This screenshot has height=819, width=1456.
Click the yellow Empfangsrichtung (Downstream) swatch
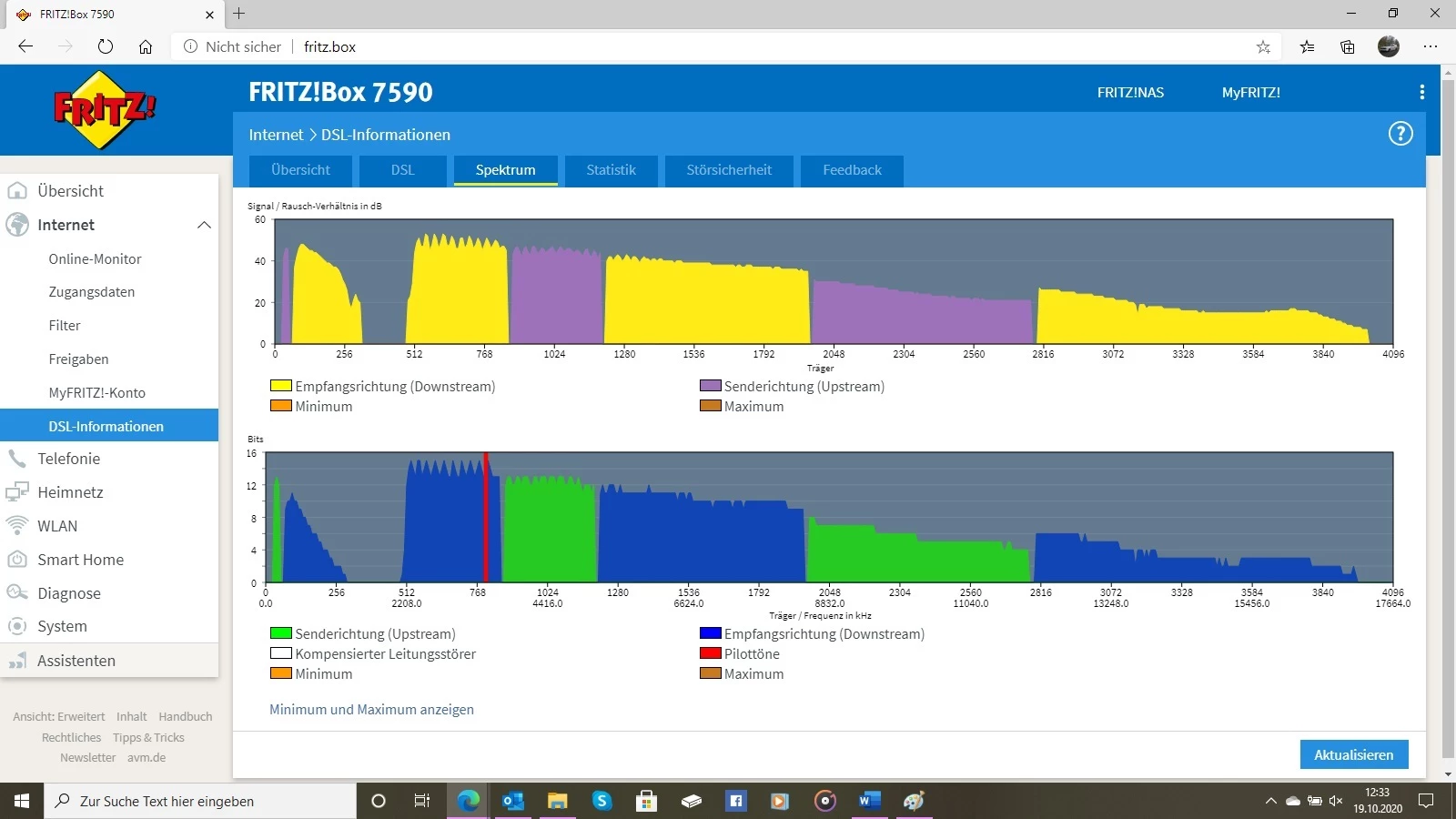pos(280,386)
